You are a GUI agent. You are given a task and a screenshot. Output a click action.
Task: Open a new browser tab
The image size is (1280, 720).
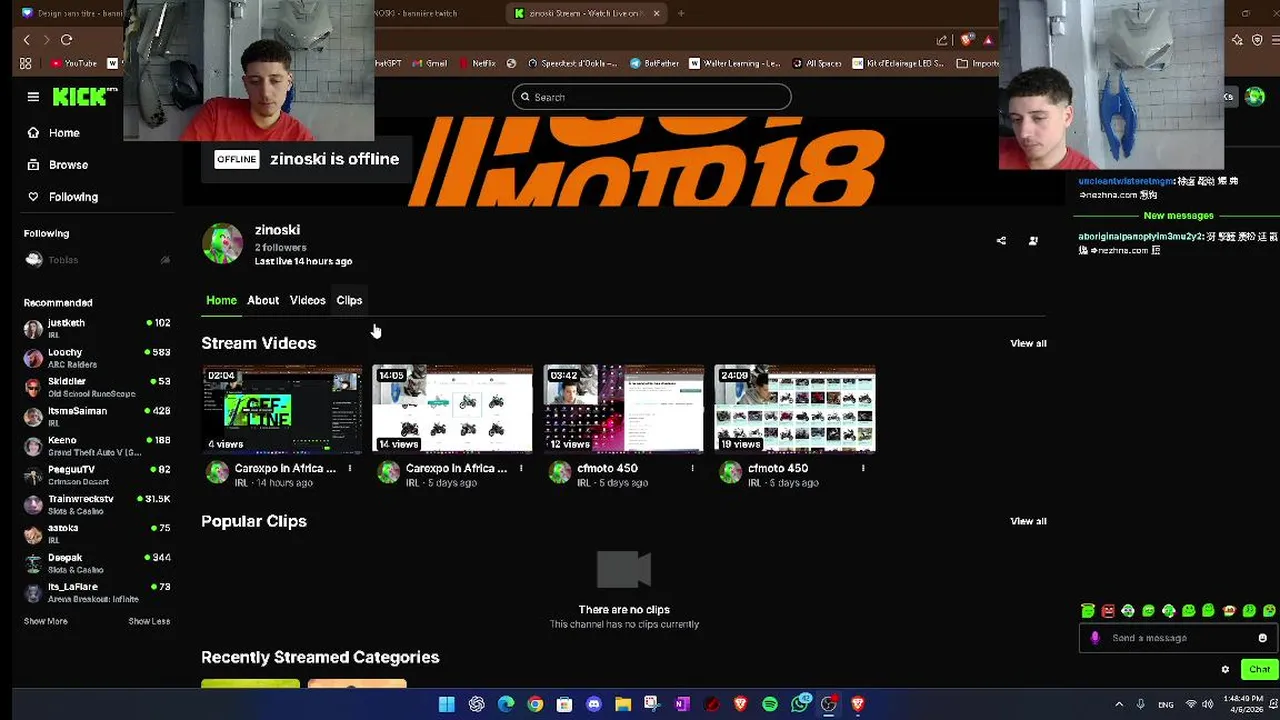tap(681, 13)
